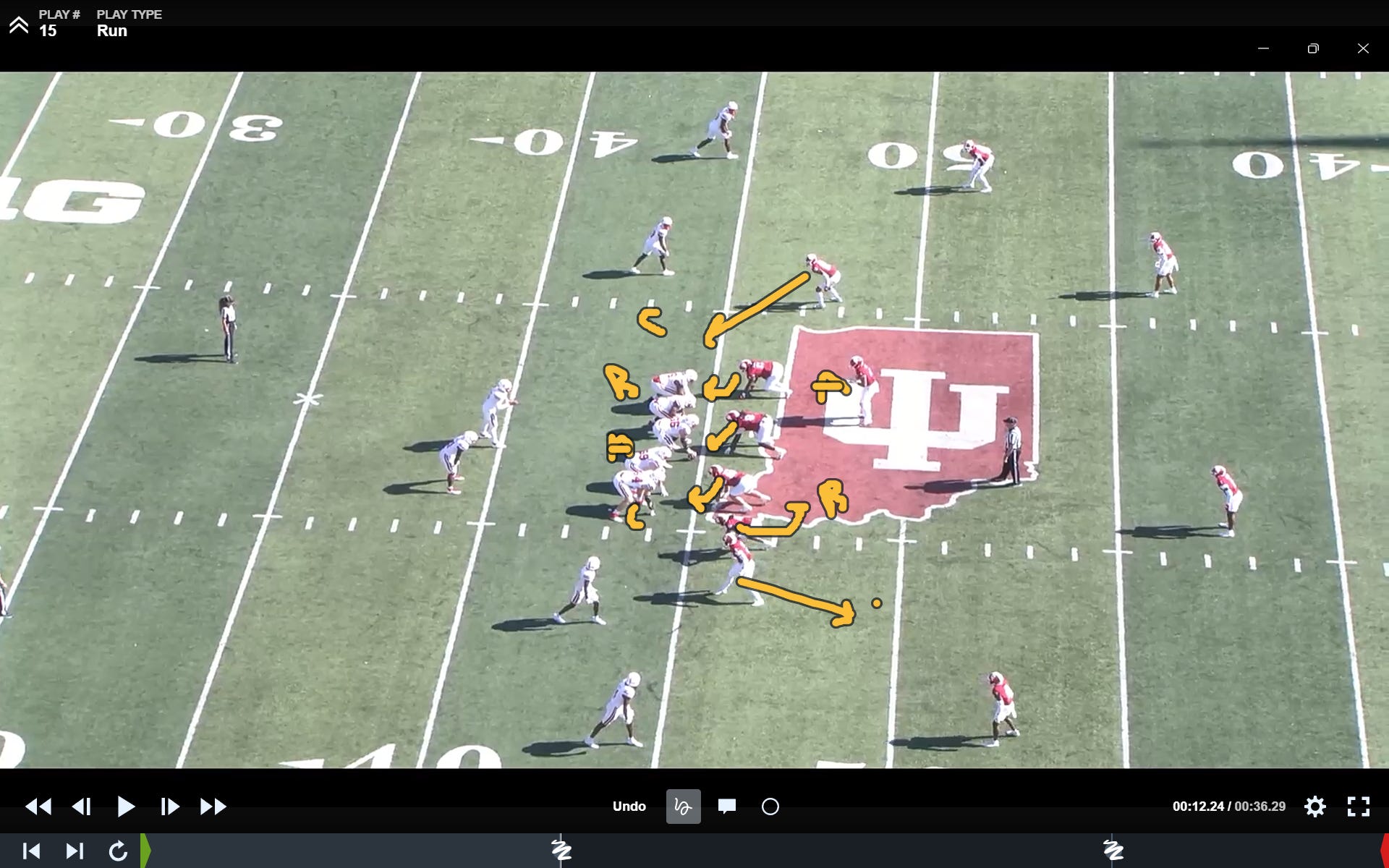
Task: Jump to the first drawing marker on timeline
Action: coord(561,849)
